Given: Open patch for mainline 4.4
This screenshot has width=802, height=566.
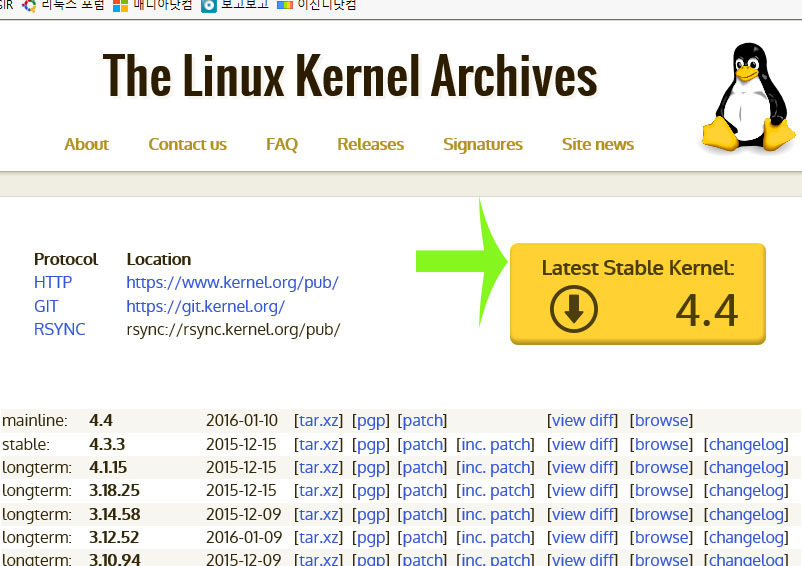Looking at the screenshot, I should click(422, 420).
